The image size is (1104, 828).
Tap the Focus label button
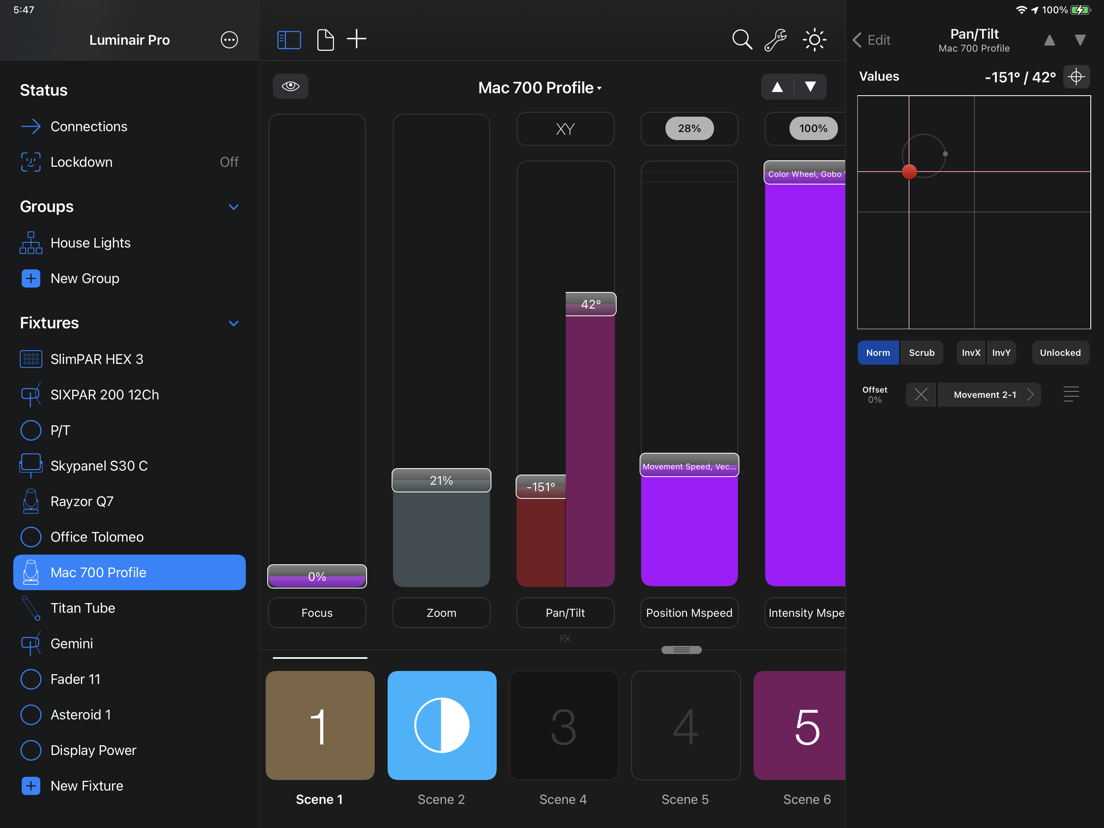(317, 613)
